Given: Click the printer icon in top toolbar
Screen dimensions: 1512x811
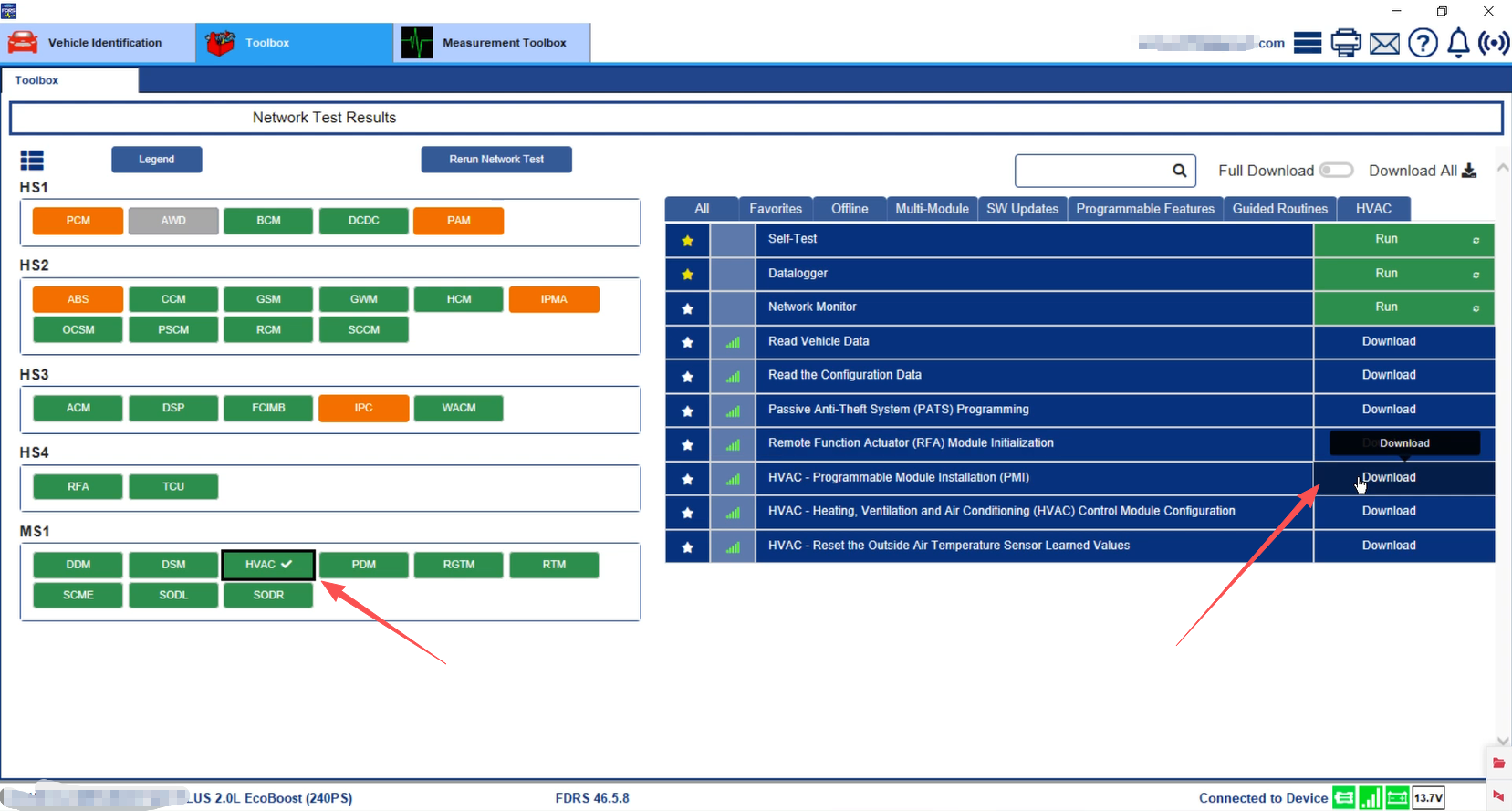Looking at the screenshot, I should (1346, 43).
